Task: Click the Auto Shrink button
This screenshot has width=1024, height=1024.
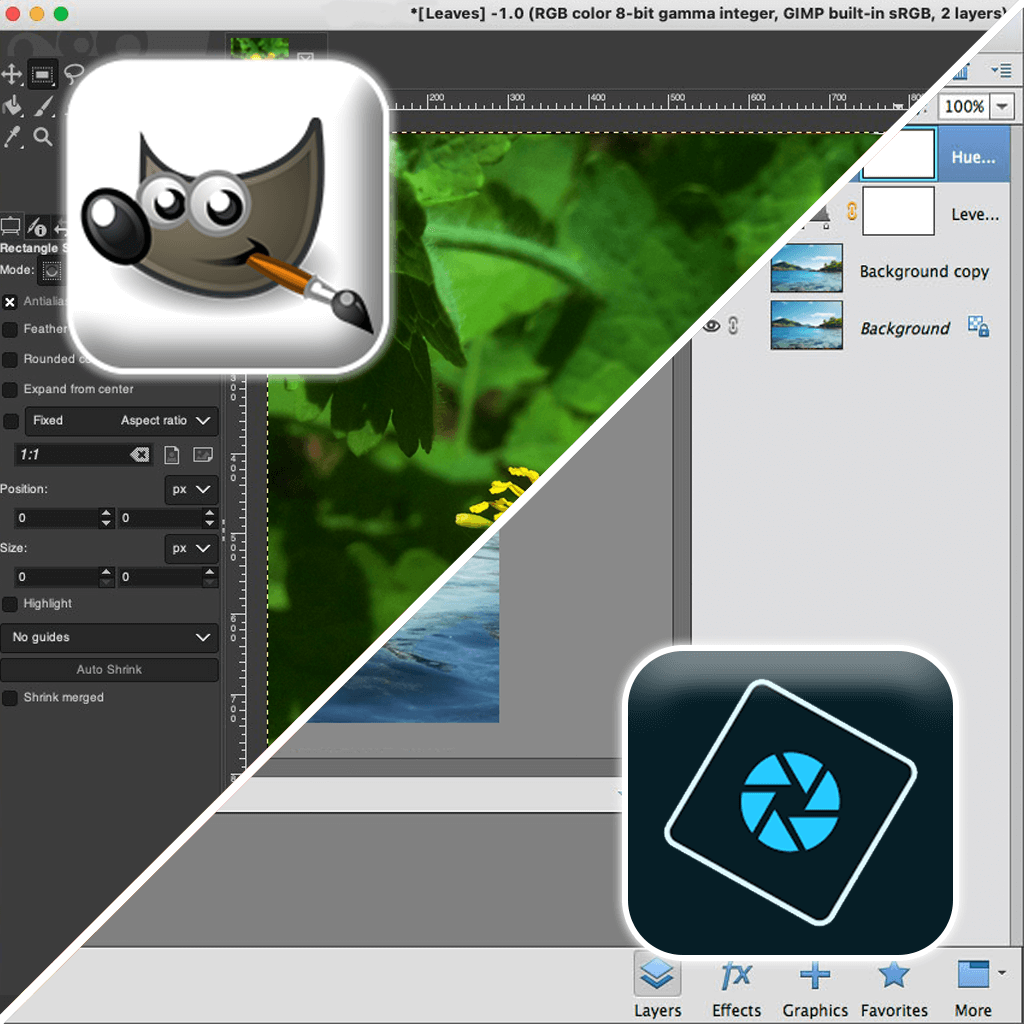Action: [x=109, y=669]
